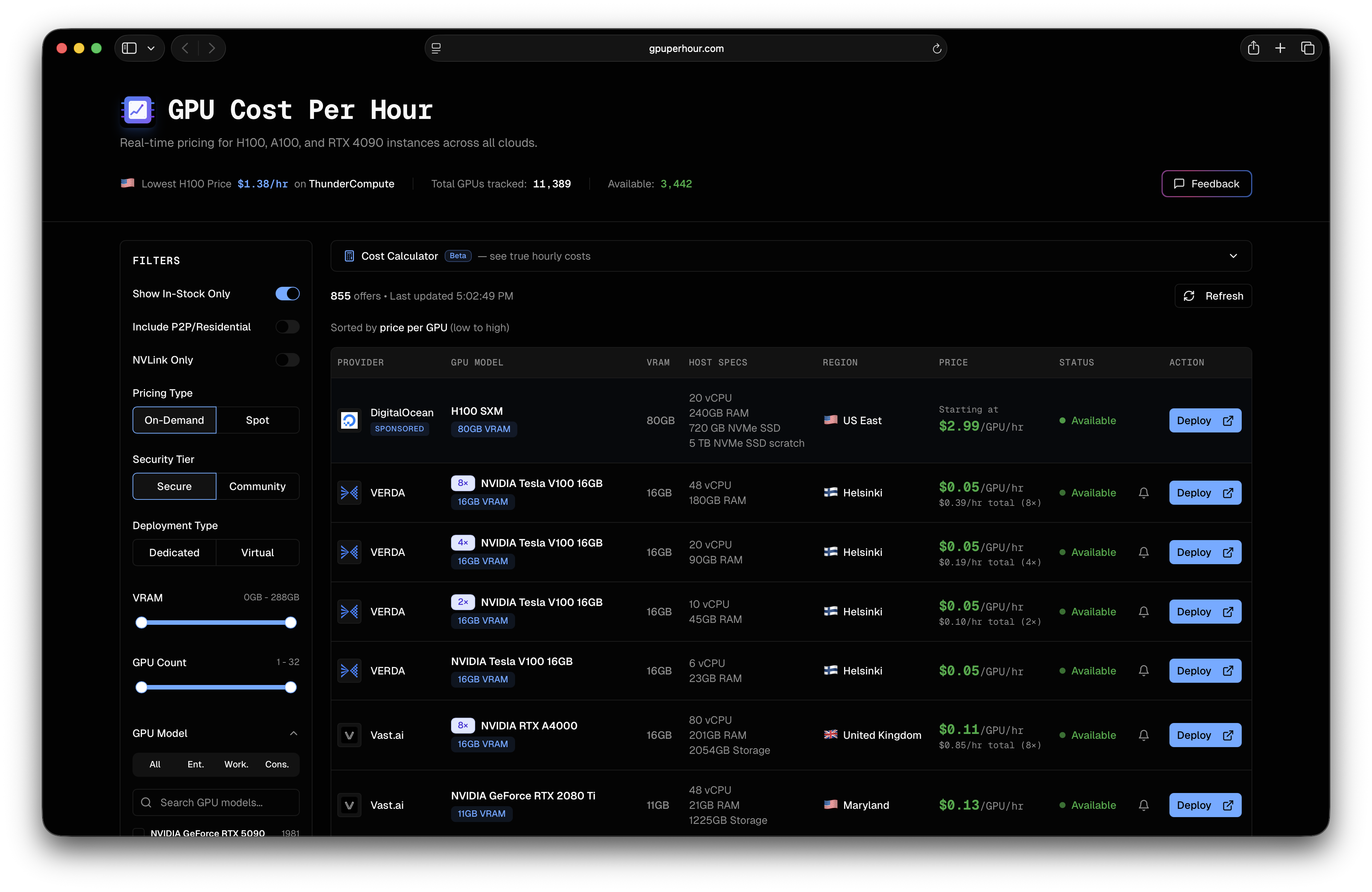
Task: Show All GPU model categories
Action: (x=155, y=765)
